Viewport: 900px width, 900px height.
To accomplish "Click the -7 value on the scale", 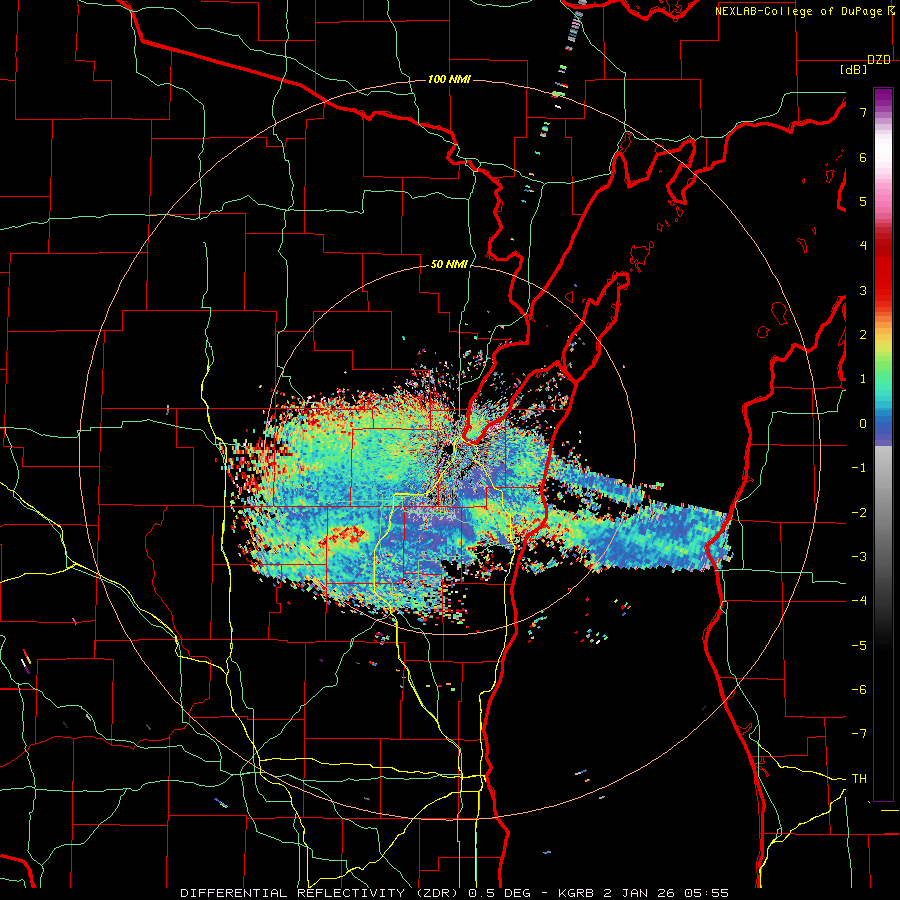I will point(858,734).
